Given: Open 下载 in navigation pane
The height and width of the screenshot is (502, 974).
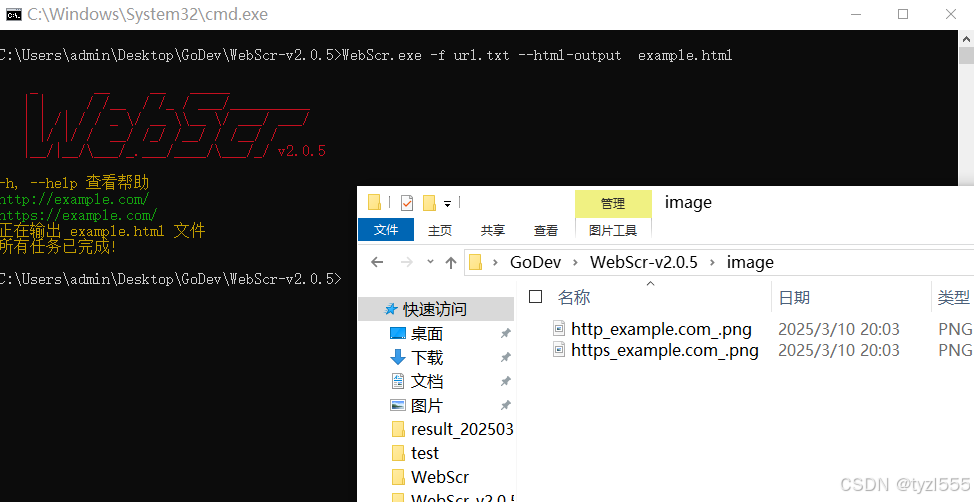Looking at the screenshot, I should pos(427,357).
